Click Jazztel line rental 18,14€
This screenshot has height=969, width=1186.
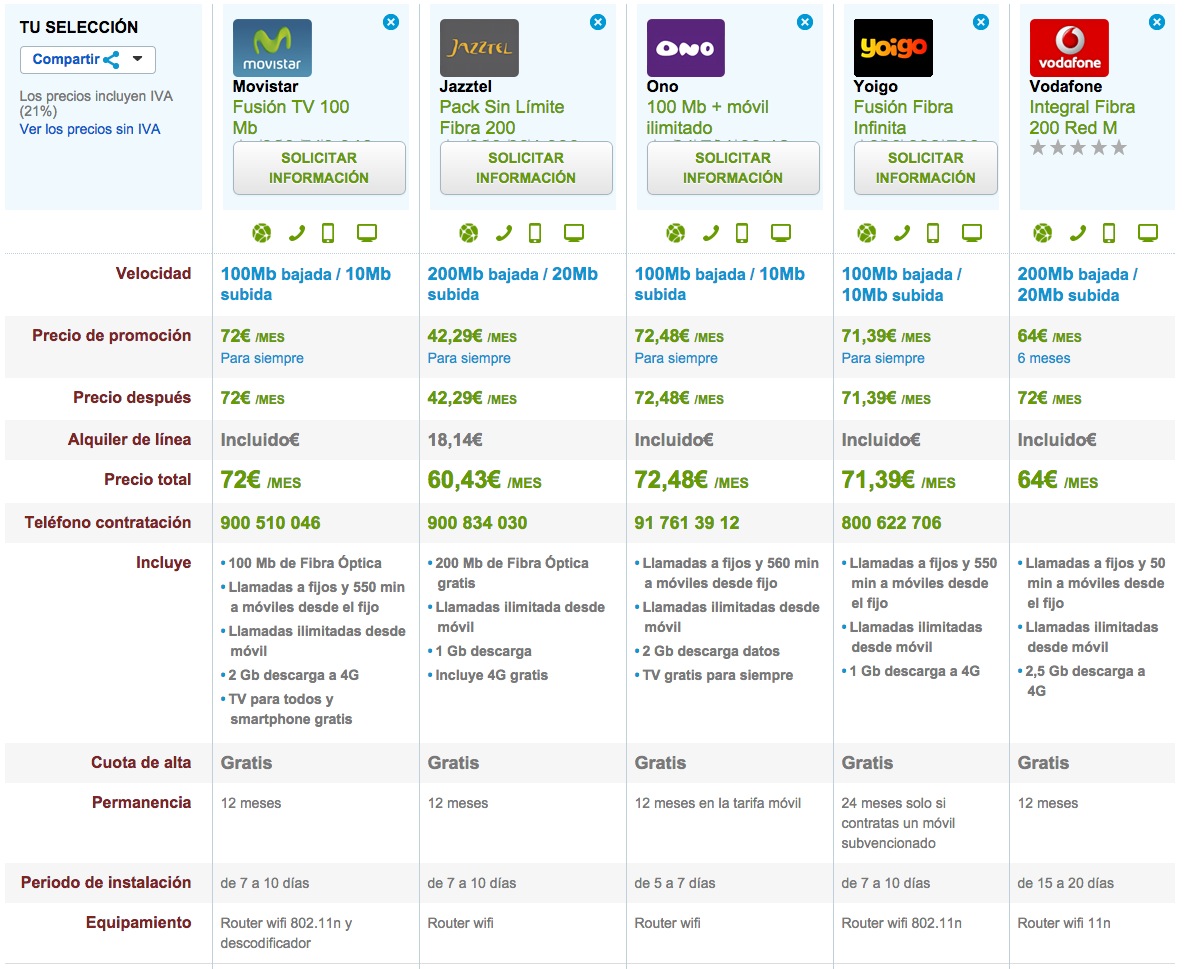(455, 439)
